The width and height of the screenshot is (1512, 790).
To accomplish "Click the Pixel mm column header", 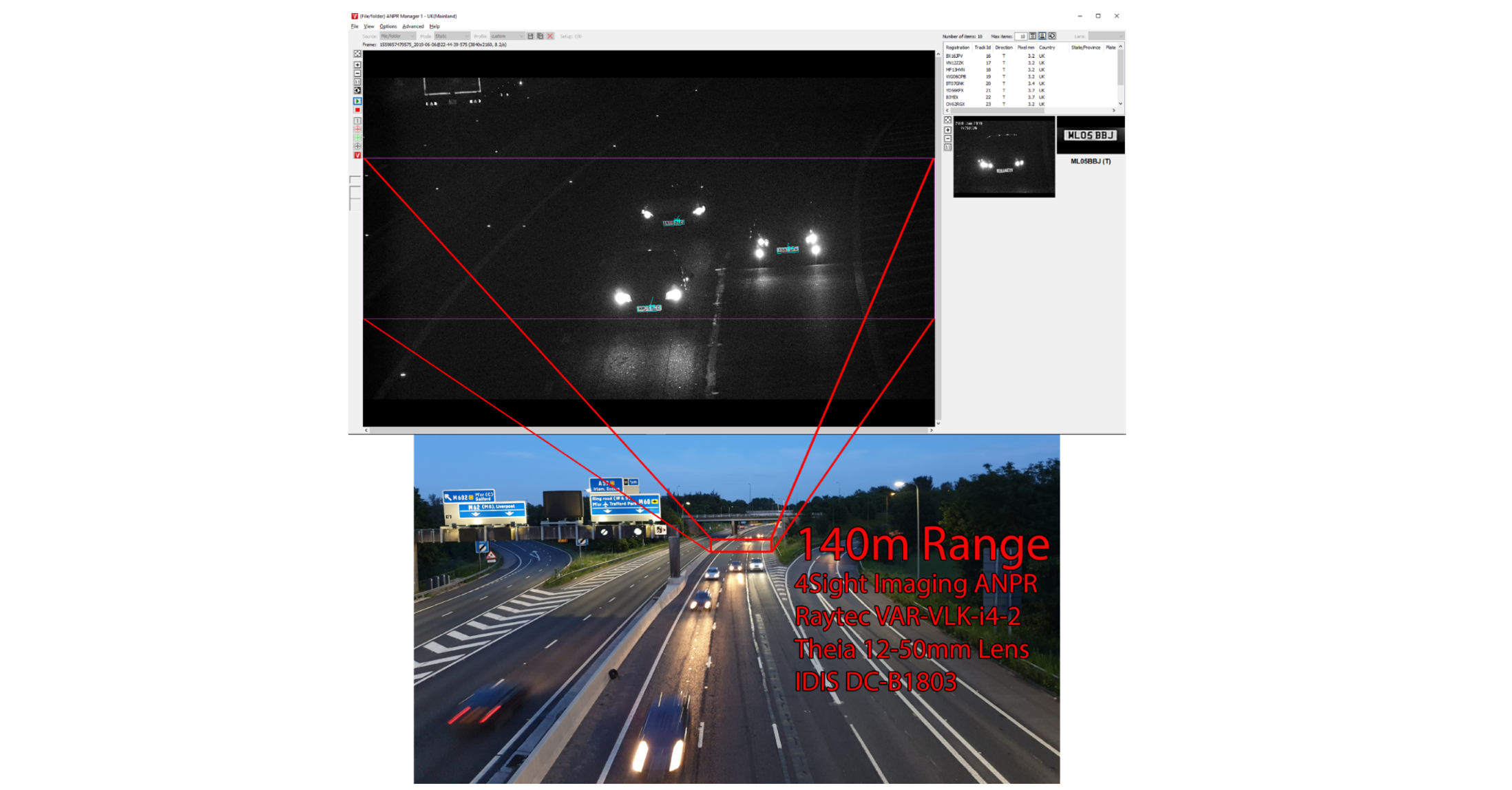I will pyautogui.click(x=1026, y=47).
